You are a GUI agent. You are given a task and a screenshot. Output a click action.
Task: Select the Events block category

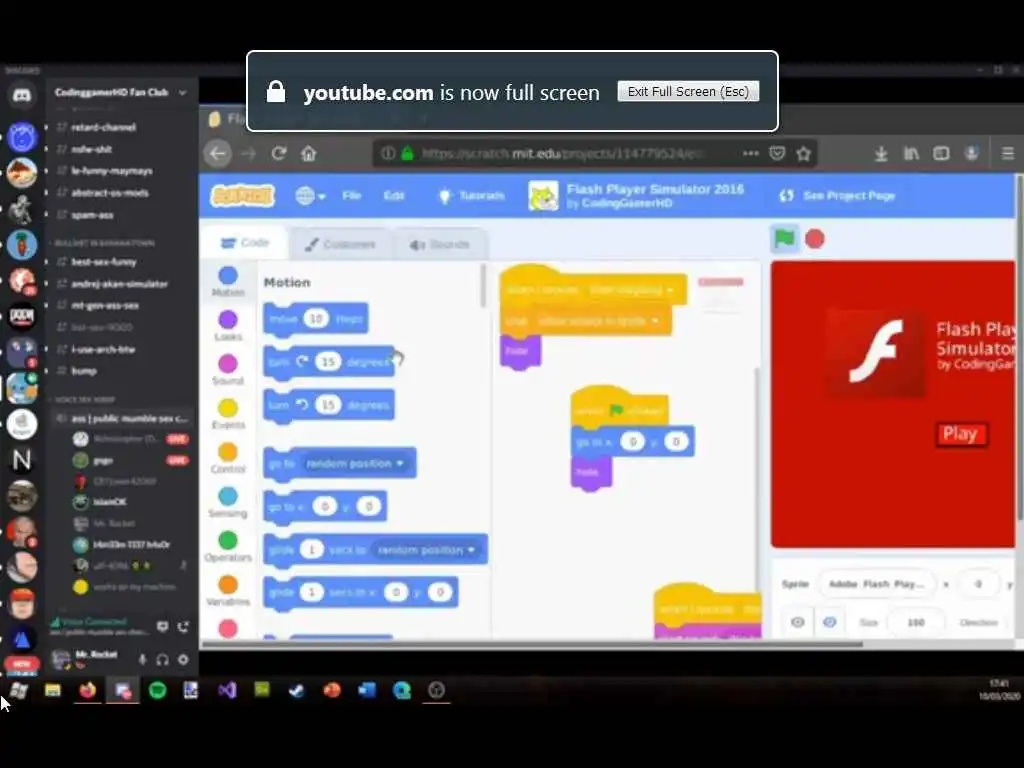coord(228,414)
